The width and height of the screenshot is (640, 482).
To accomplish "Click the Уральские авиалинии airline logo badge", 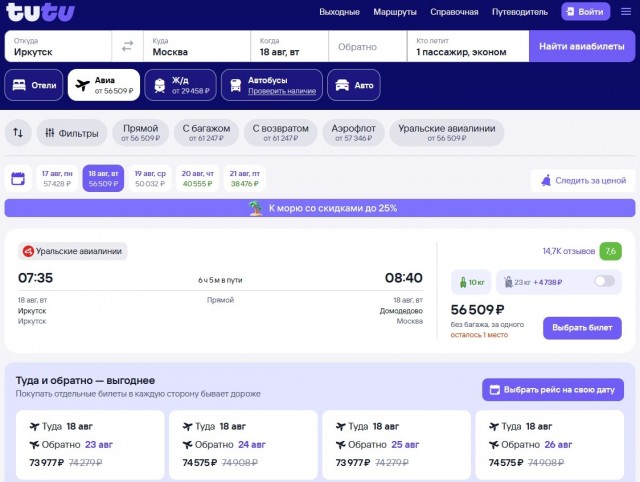I will (28, 251).
